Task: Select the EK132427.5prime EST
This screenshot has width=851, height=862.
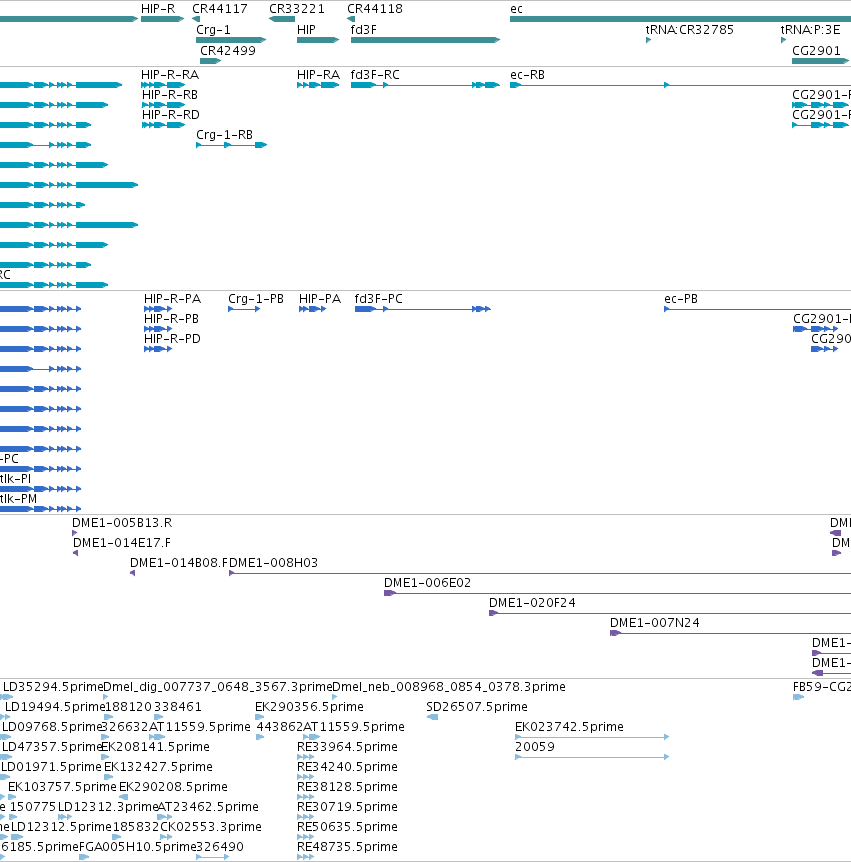Action: (x=109, y=777)
